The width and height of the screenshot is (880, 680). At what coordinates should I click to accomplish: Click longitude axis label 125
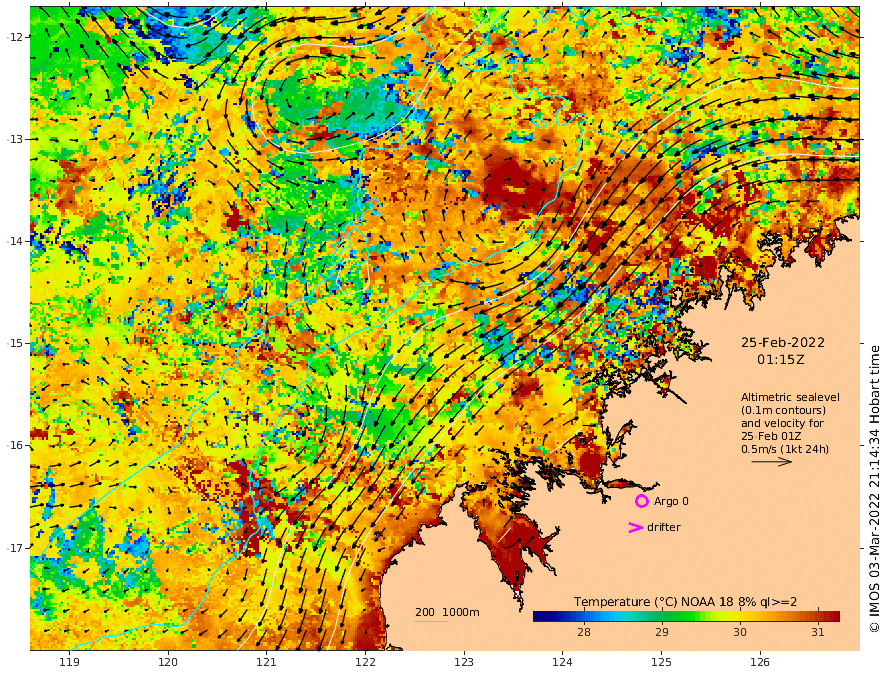(x=661, y=662)
